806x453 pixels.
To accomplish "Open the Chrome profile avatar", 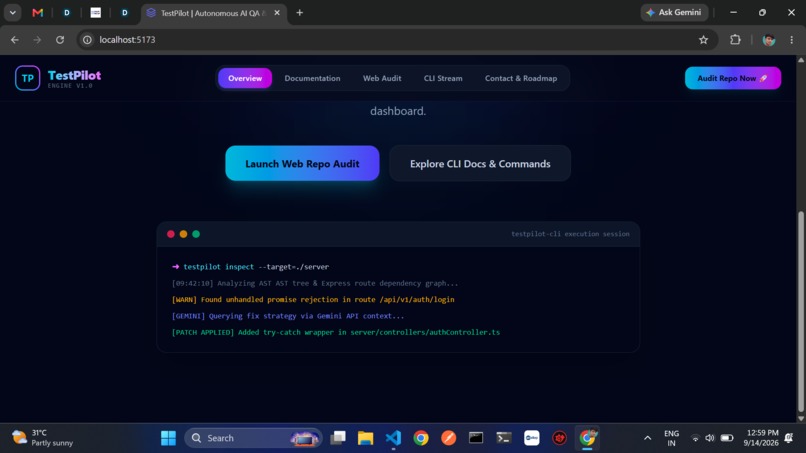I will (769, 40).
